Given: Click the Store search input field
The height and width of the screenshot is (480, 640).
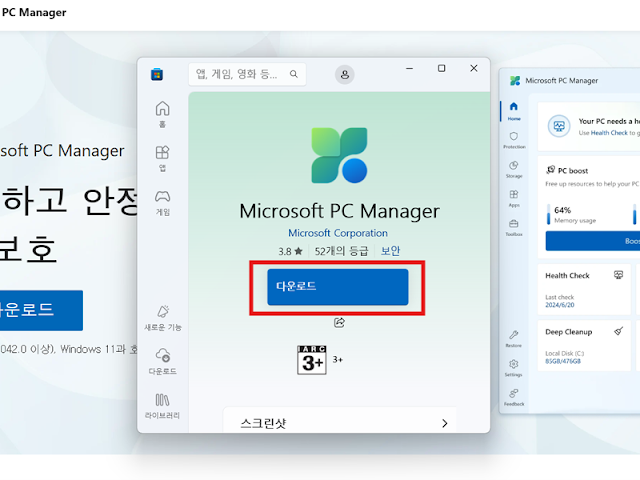Looking at the screenshot, I should point(247,74).
